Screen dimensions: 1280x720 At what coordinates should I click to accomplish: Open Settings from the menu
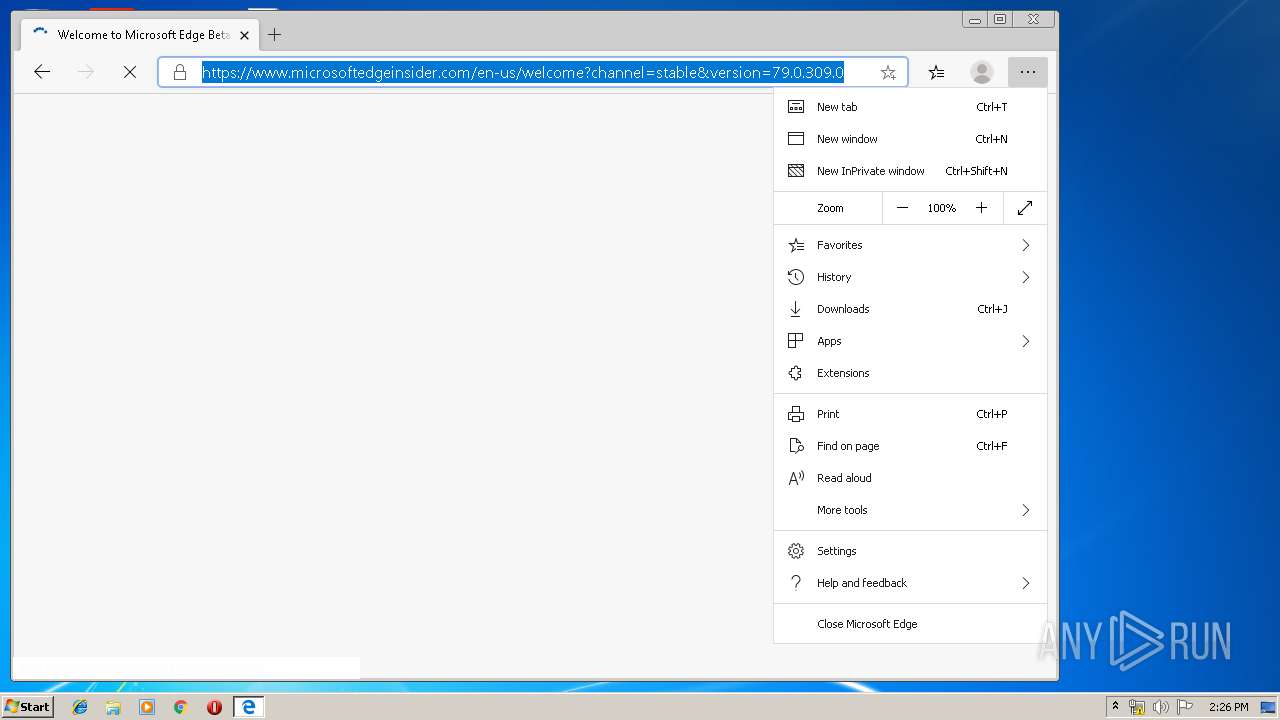(910, 551)
